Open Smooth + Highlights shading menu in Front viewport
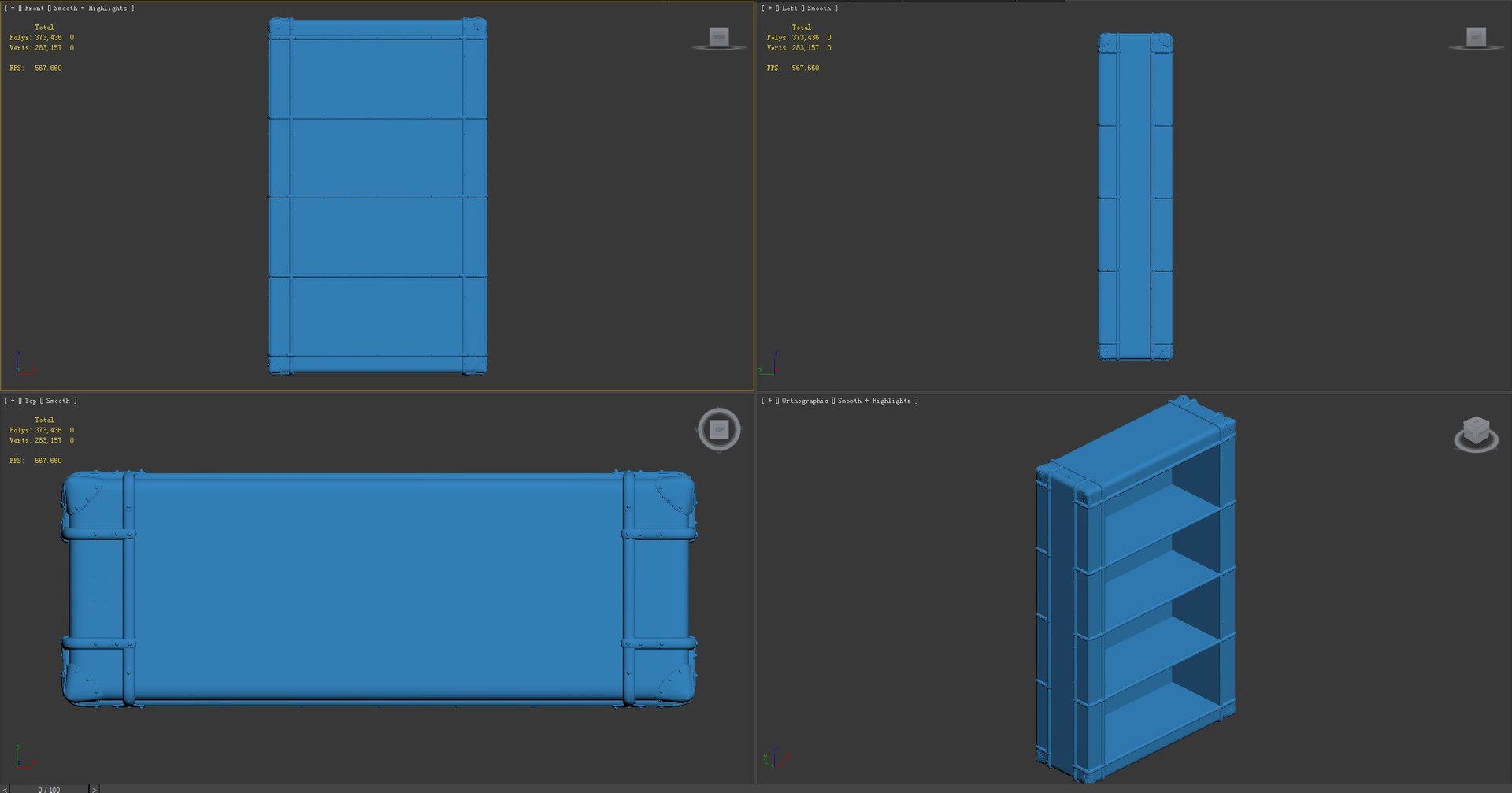This screenshot has width=1512, height=793. 90,8
